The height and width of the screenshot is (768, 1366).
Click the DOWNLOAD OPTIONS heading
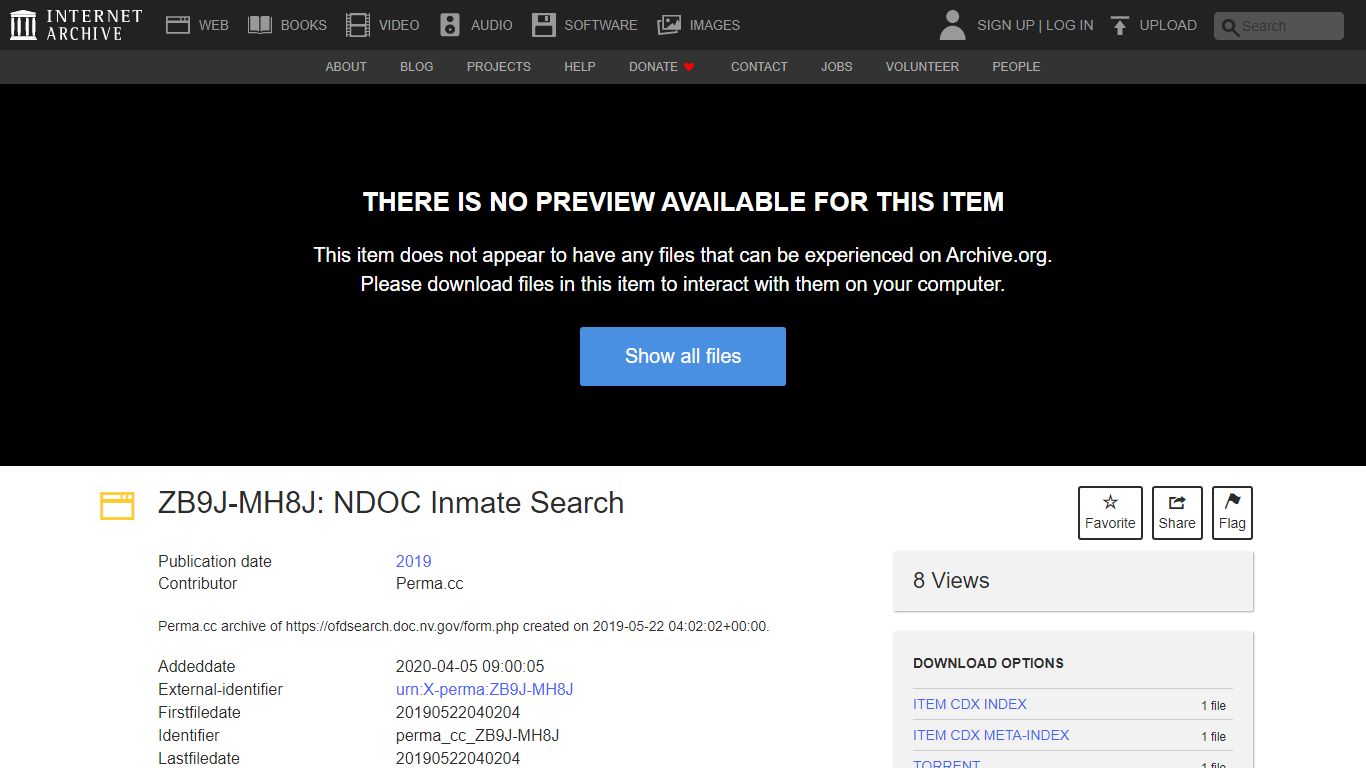(x=988, y=663)
